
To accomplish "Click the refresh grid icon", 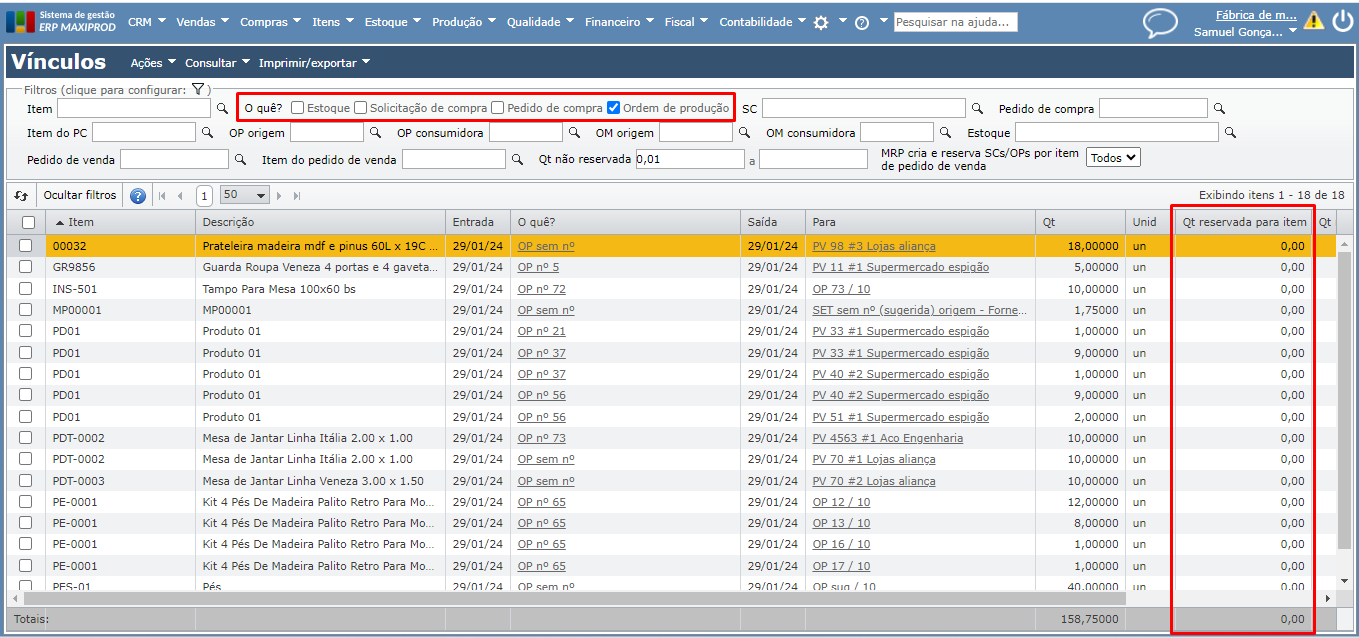I will (x=21, y=196).
